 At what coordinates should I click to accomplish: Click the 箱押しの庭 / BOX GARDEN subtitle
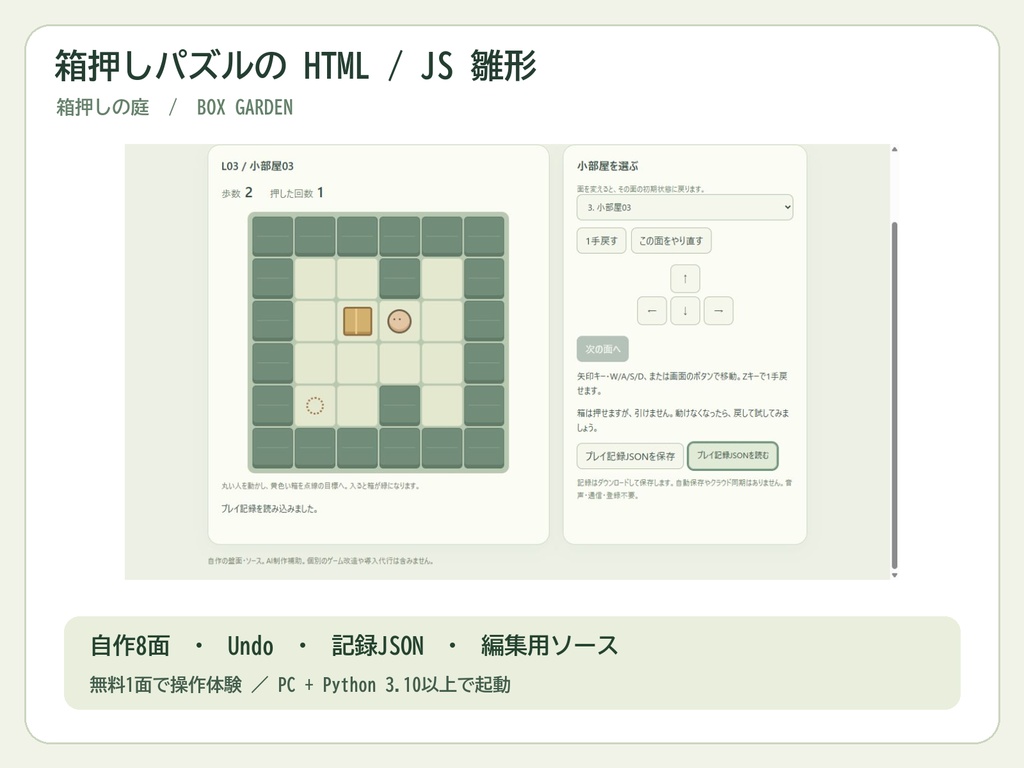coord(174,107)
